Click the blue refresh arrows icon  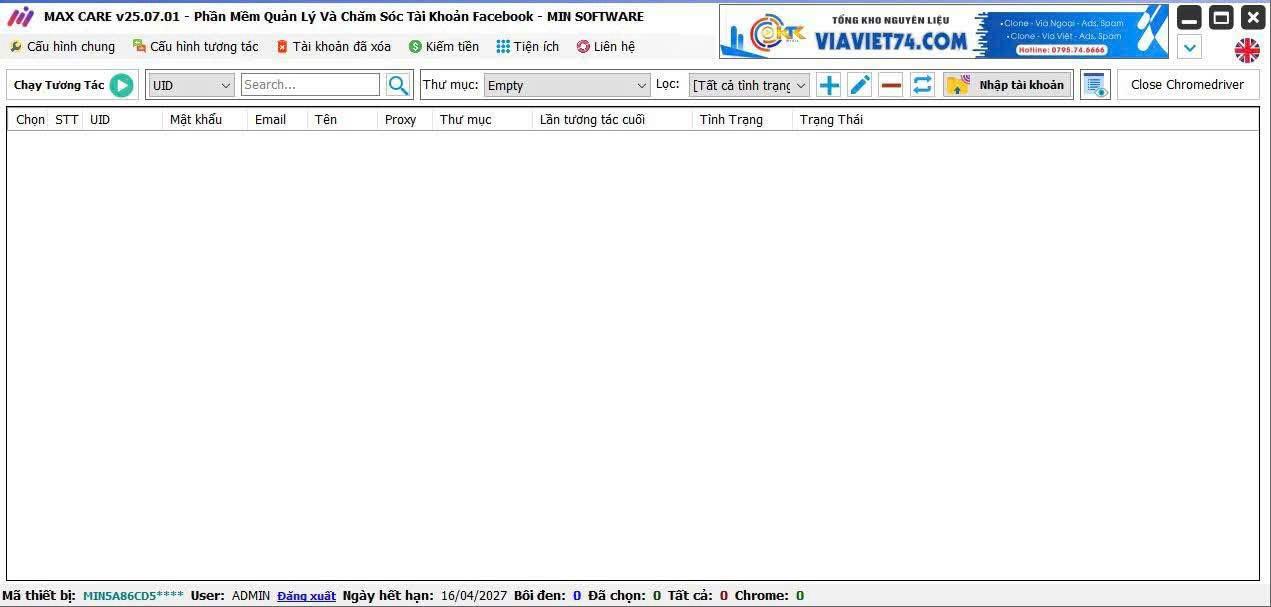[922, 85]
